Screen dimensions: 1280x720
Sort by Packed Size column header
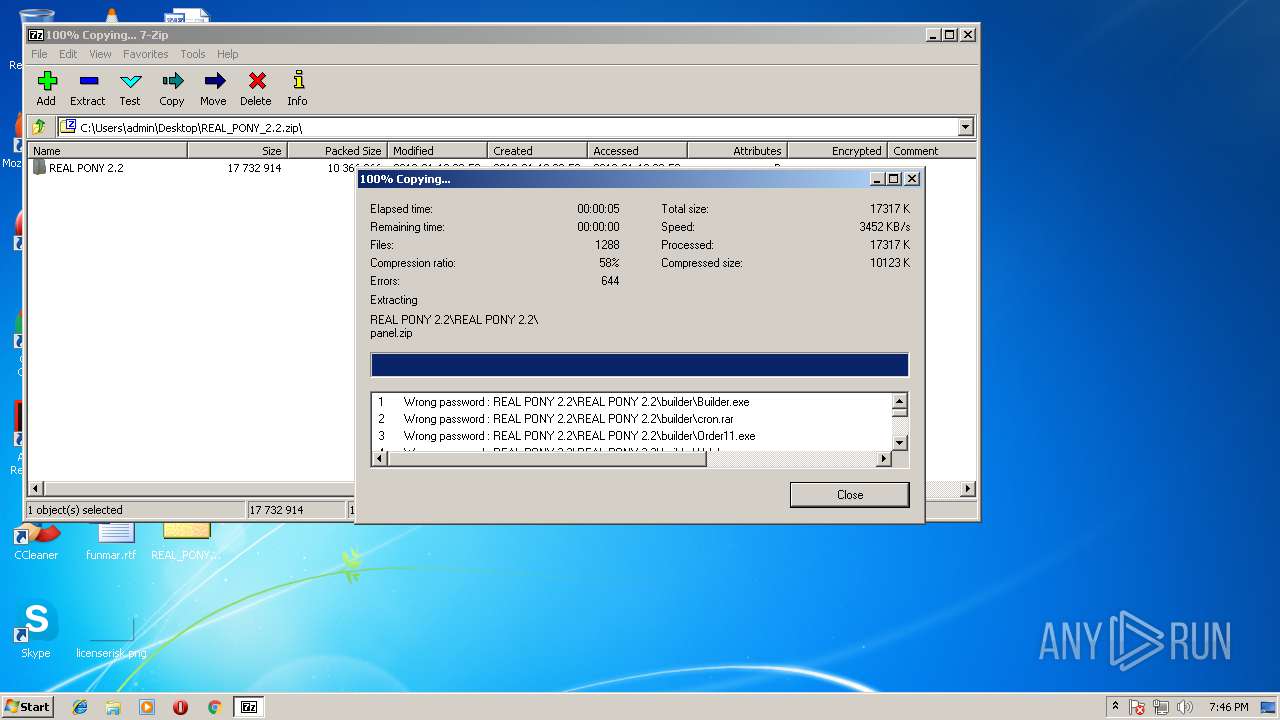[x=337, y=151]
